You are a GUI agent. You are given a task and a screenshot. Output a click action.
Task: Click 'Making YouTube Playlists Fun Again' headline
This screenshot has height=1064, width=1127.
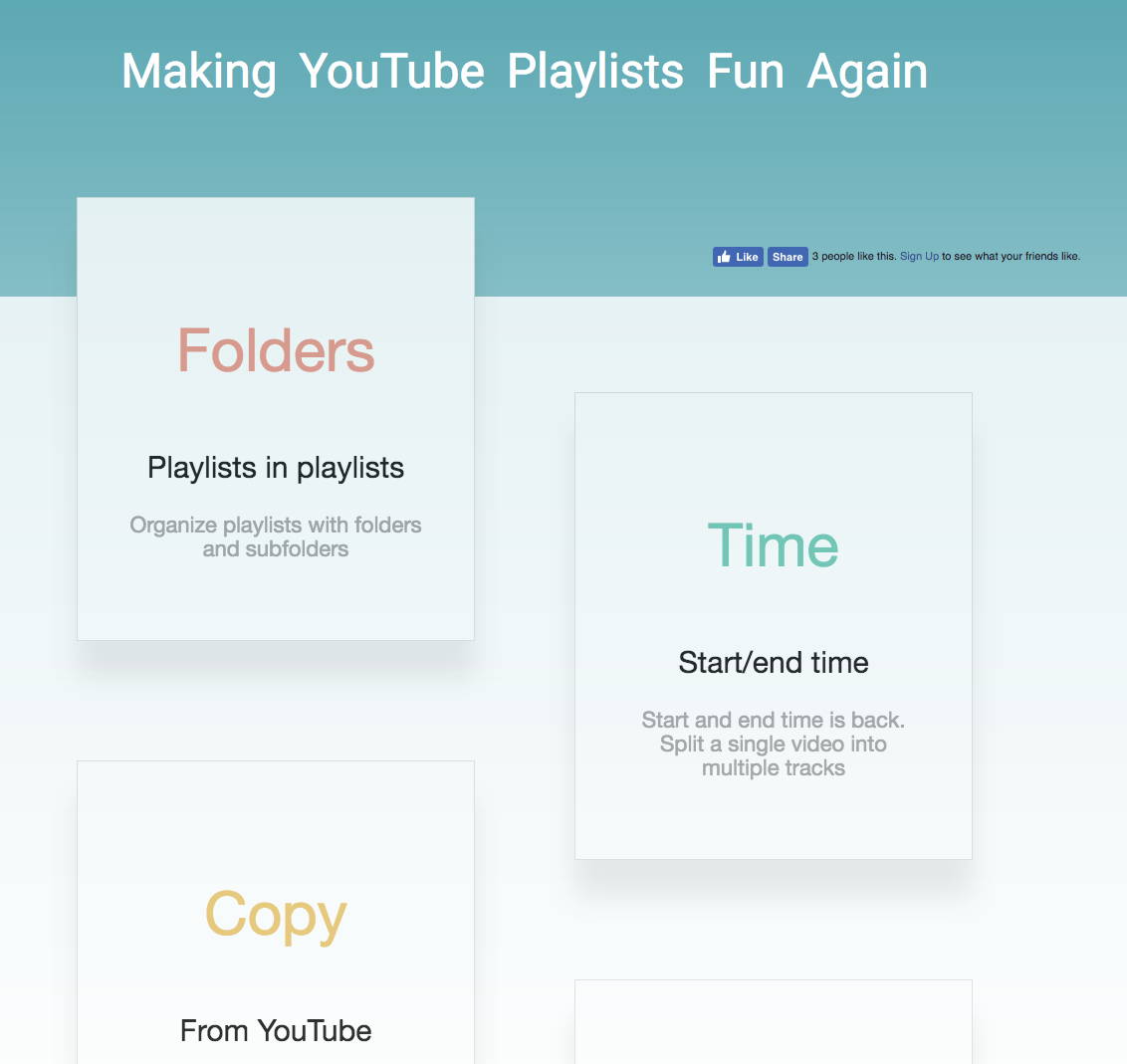click(x=525, y=72)
